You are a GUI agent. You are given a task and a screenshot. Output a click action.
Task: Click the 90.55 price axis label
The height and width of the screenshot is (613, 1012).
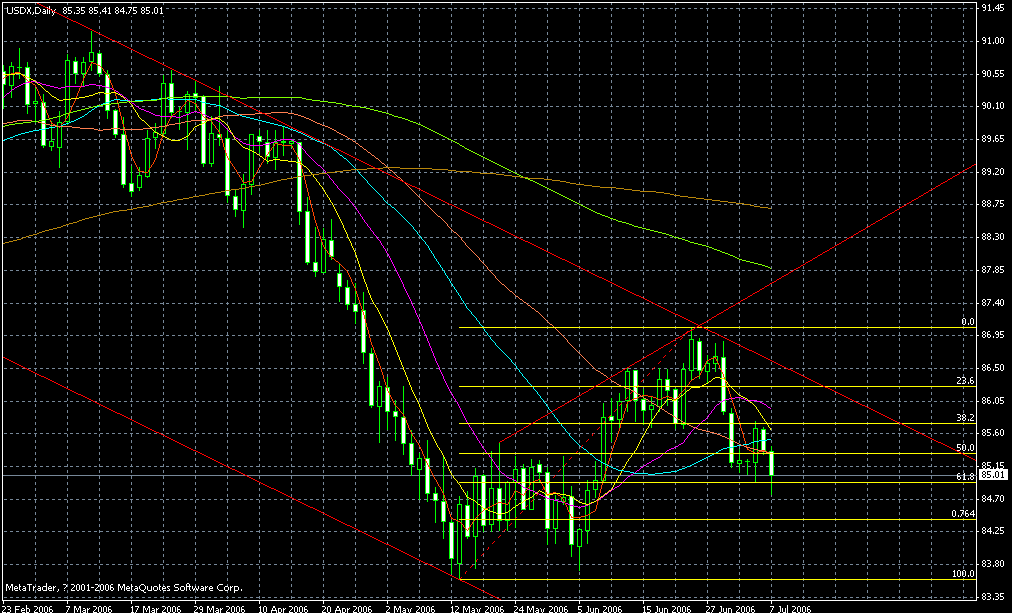pos(993,74)
